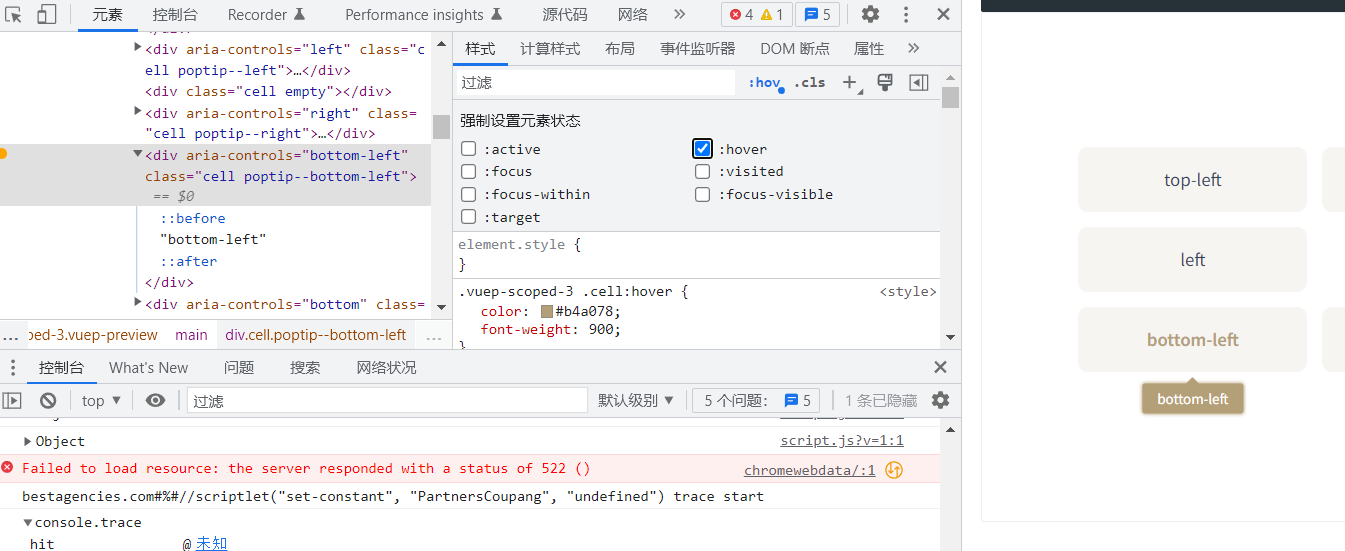Image resolution: width=1345 pixels, height=551 pixels.
Task: Open the Recorder tab
Action: pyautogui.click(x=267, y=15)
